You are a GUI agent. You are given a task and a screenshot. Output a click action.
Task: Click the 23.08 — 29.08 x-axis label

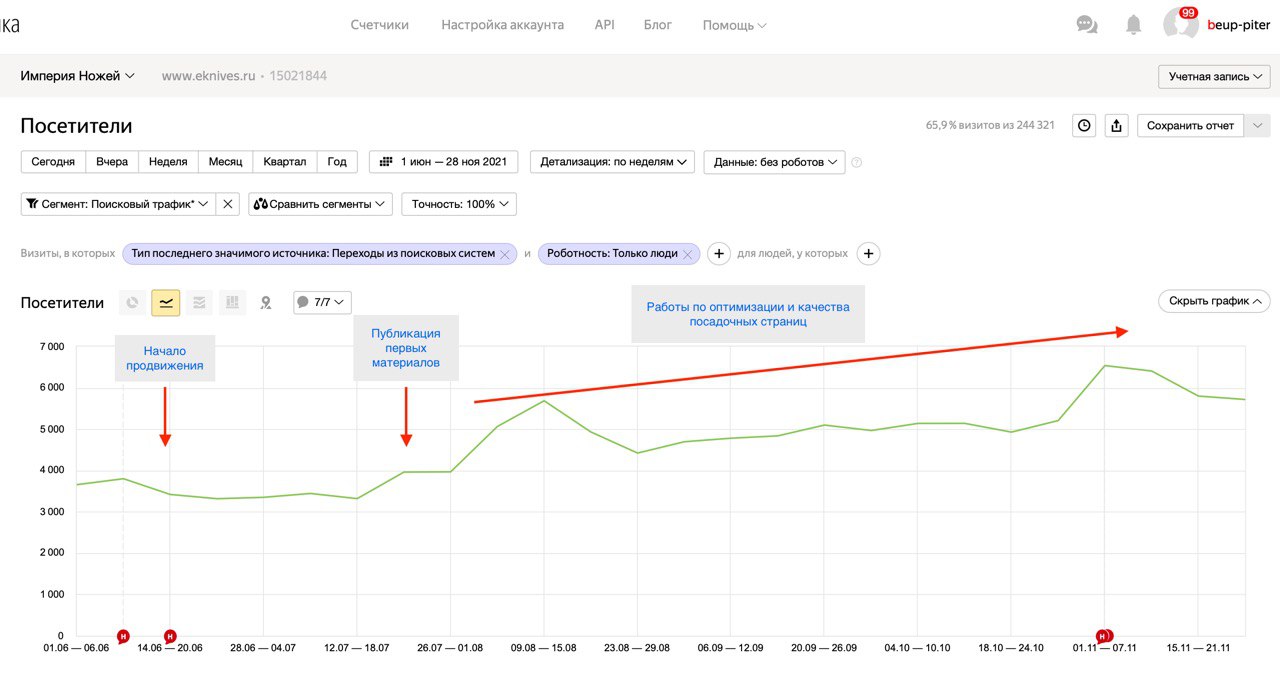tap(637, 648)
